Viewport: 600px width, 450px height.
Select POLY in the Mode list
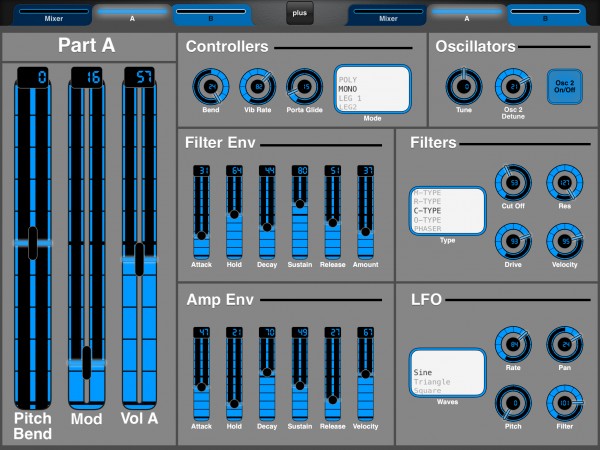pyautogui.click(x=348, y=80)
